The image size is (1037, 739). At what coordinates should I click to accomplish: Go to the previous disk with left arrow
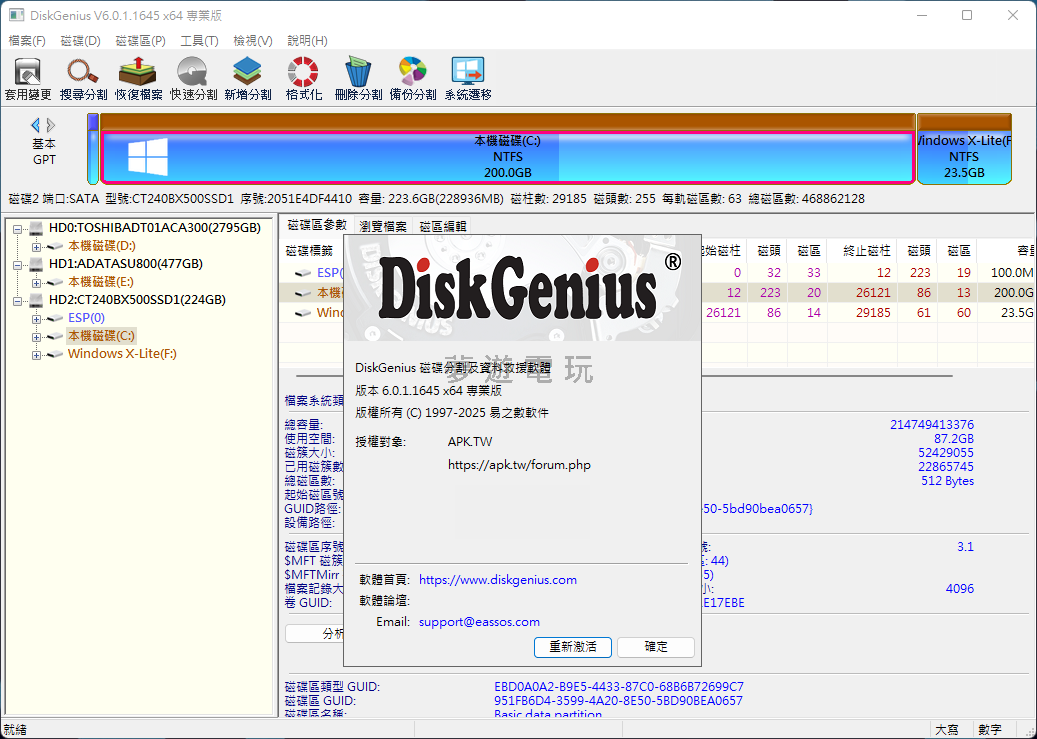pos(36,125)
